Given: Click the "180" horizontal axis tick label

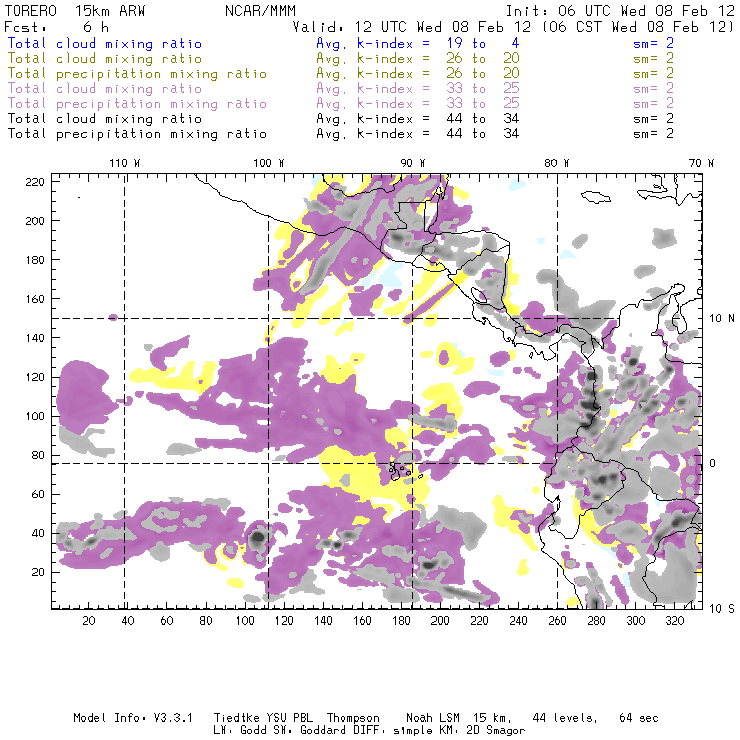Looking at the screenshot, I should pyautogui.click(x=401, y=621).
